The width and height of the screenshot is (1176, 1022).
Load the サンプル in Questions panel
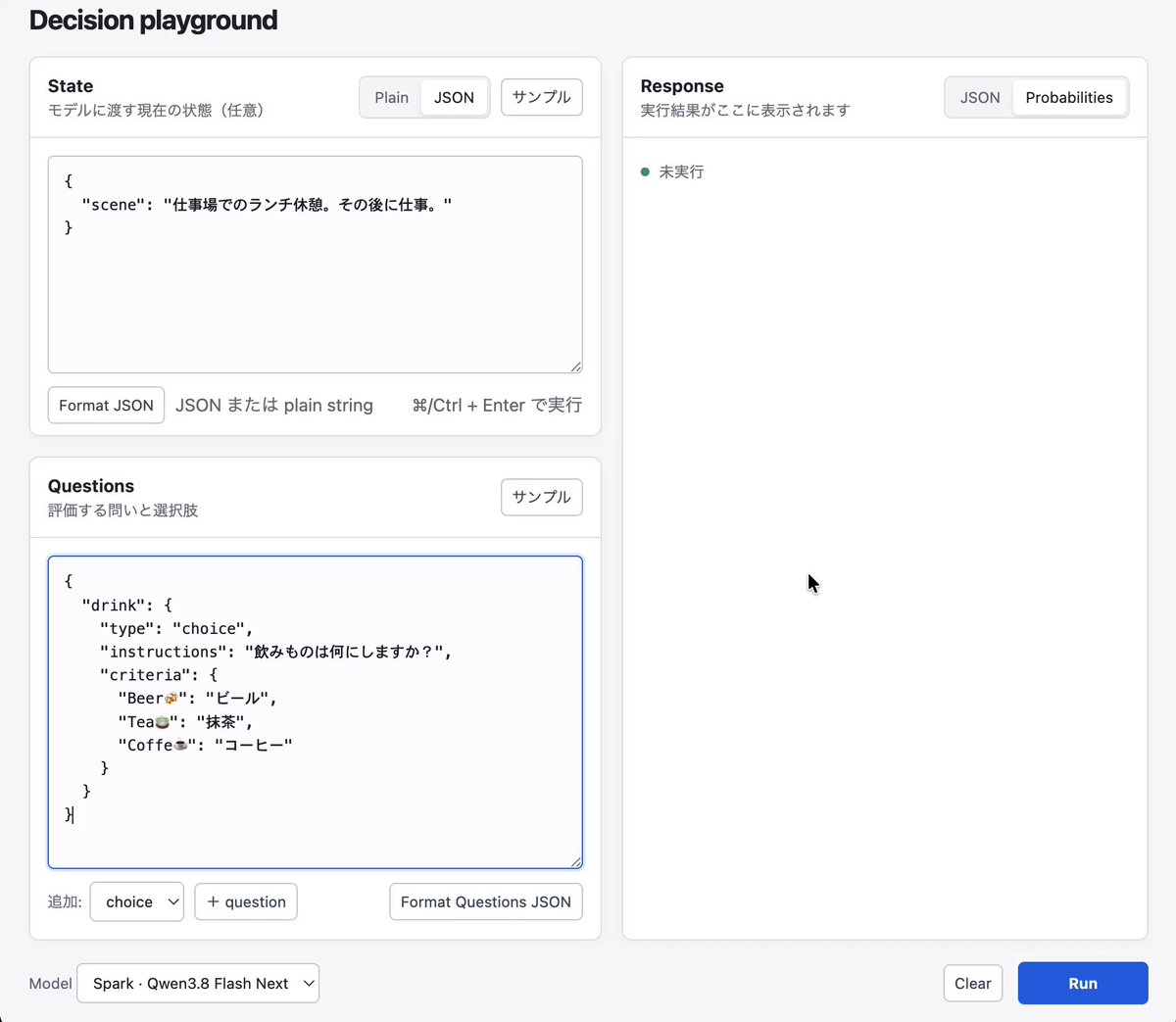coord(542,497)
